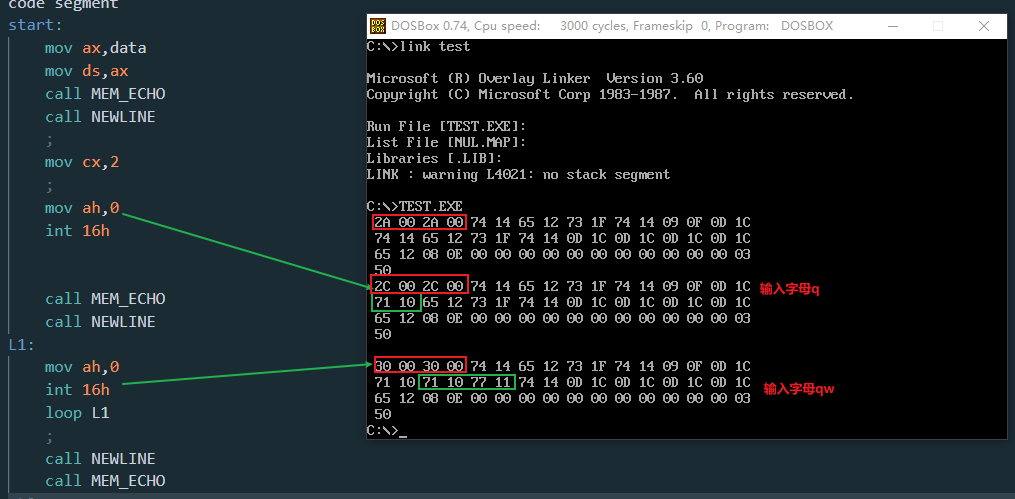
Task: Click the 'L1:' label in editor
Action: (21, 345)
